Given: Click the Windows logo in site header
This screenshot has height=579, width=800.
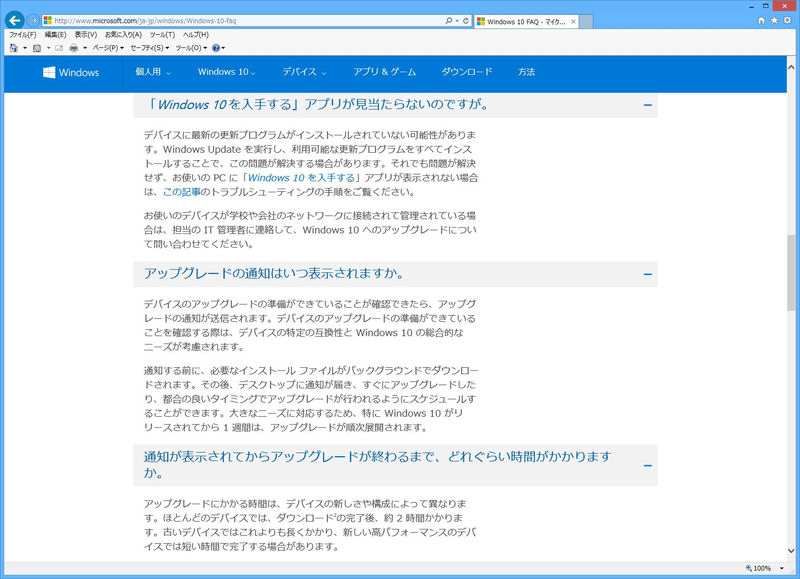Looking at the screenshot, I should pos(71,72).
